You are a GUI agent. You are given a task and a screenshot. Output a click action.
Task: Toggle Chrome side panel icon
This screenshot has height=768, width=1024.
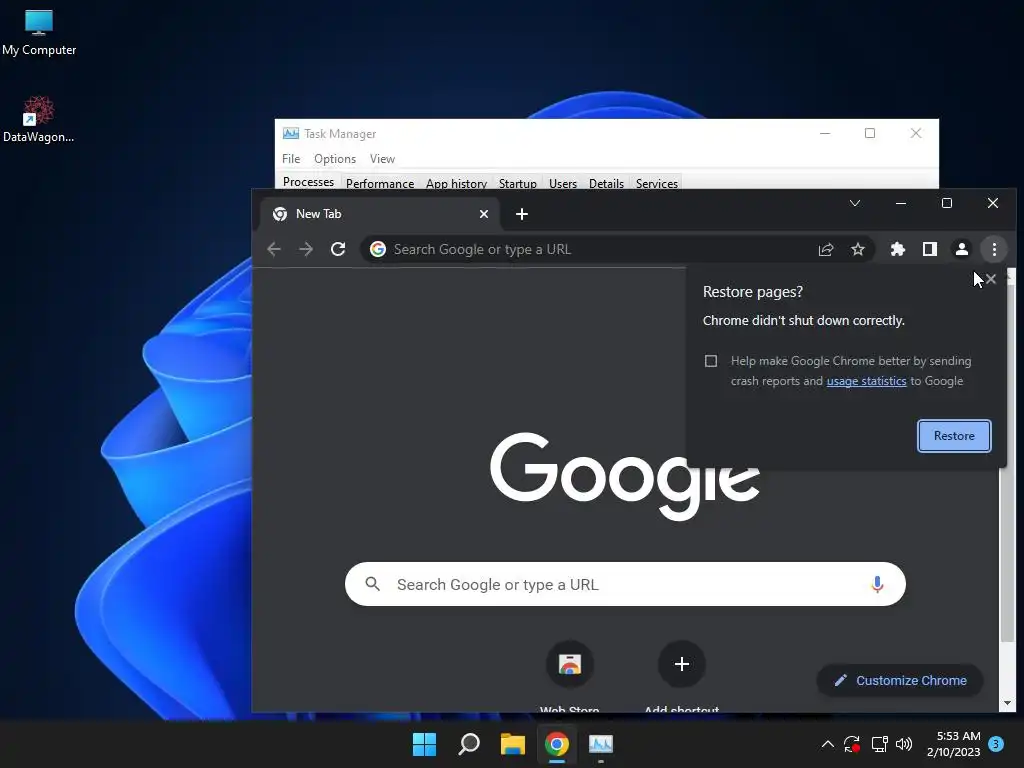click(930, 249)
